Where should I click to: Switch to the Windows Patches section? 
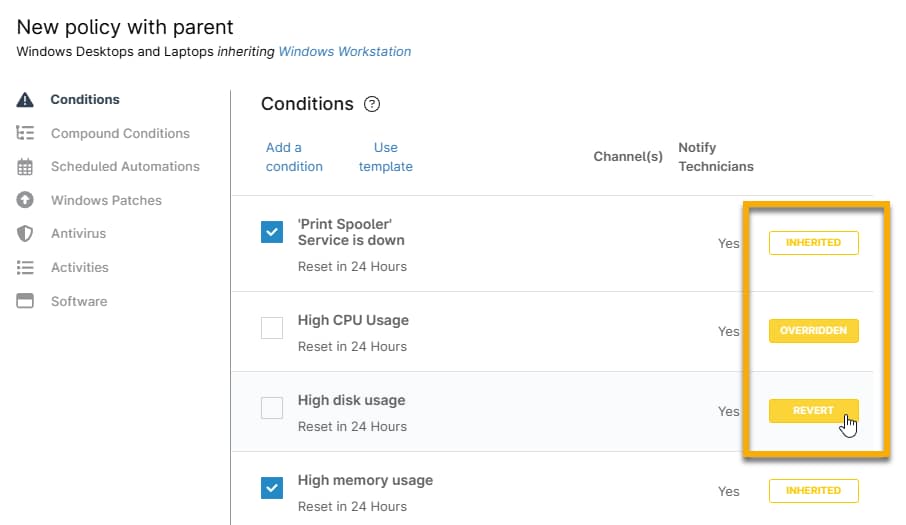coord(106,200)
